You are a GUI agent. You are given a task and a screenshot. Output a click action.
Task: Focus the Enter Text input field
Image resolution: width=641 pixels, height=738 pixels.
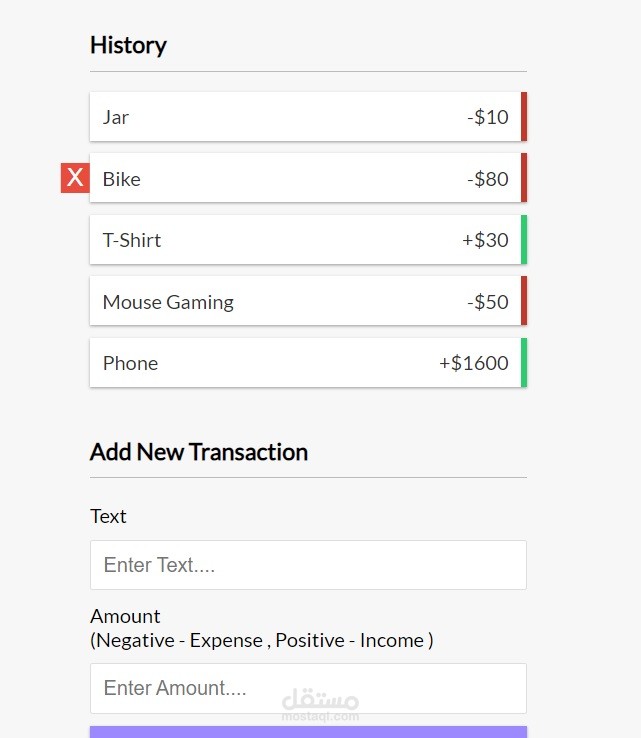(x=308, y=565)
